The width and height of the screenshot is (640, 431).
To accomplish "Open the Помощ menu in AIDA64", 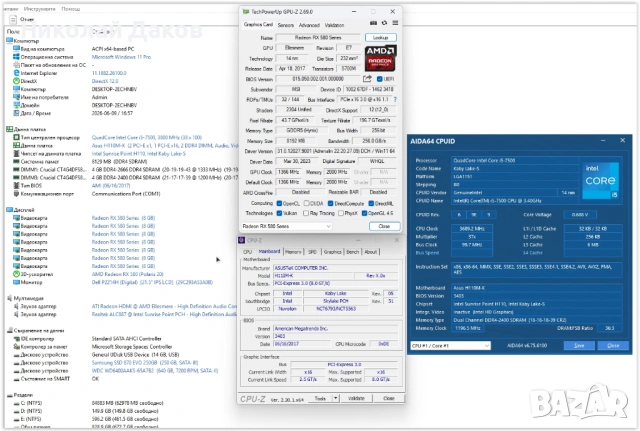I will 71,9.
